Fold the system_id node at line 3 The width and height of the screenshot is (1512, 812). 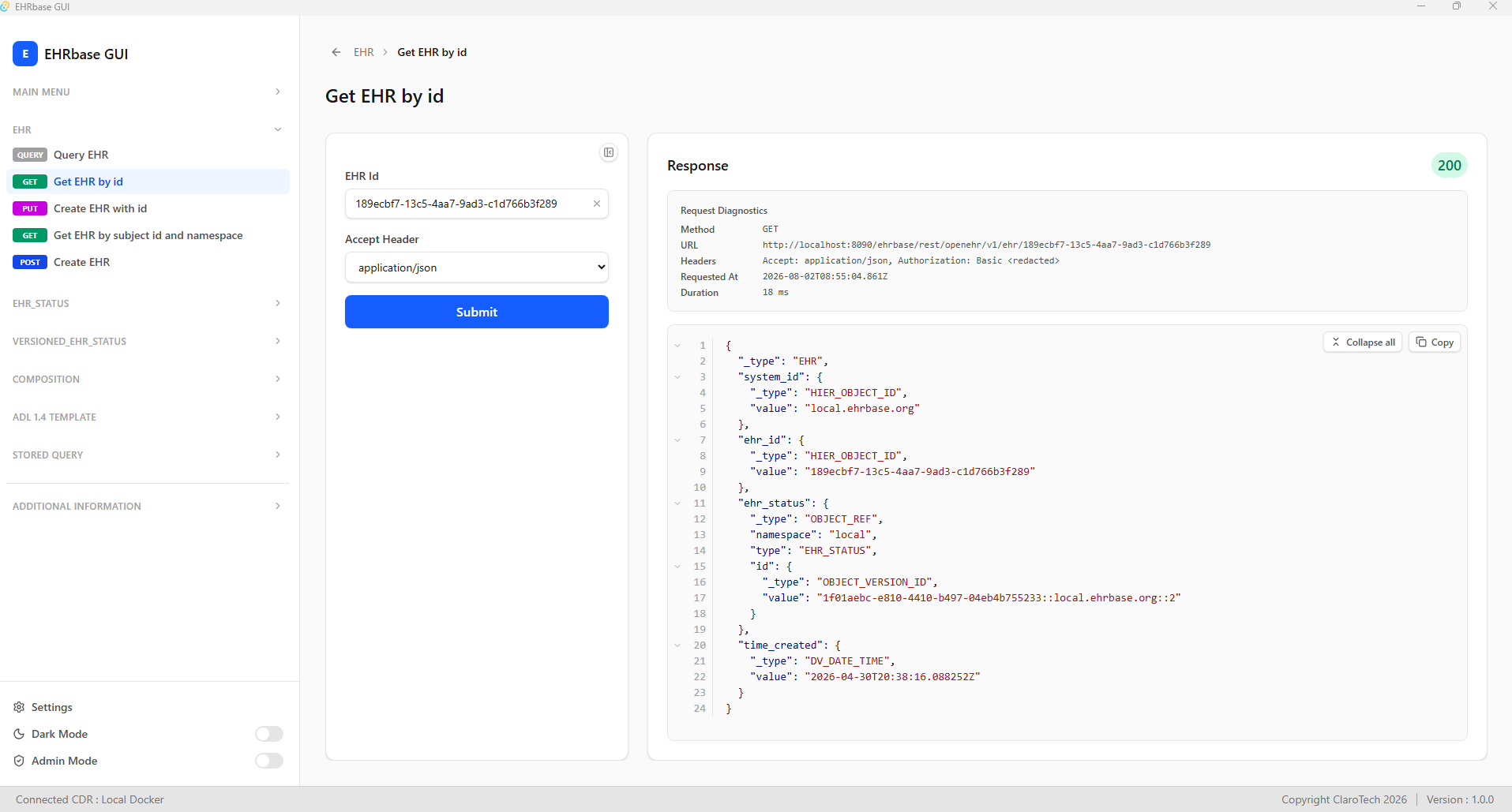(x=677, y=377)
